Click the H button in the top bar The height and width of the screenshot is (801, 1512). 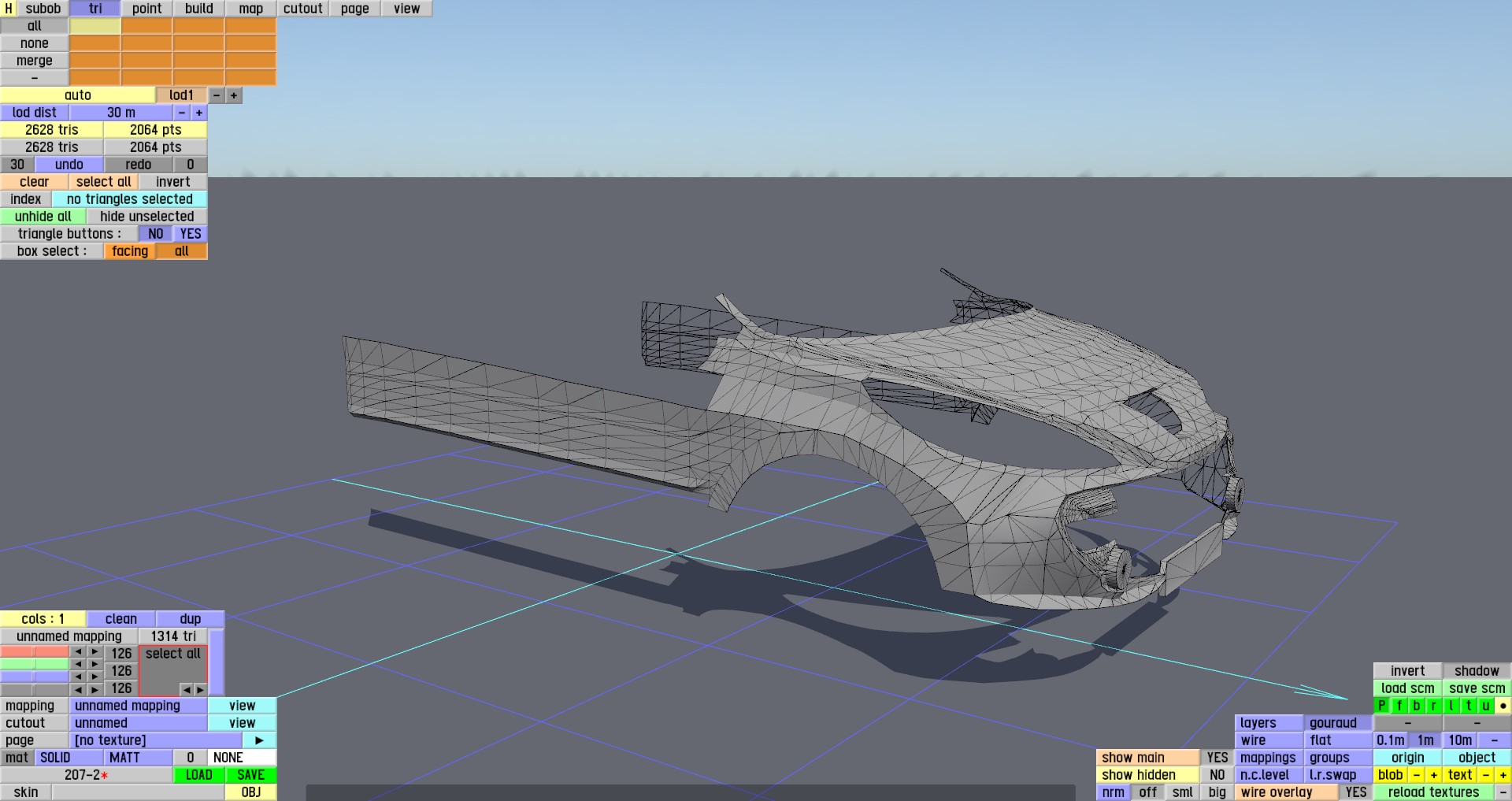click(x=9, y=9)
